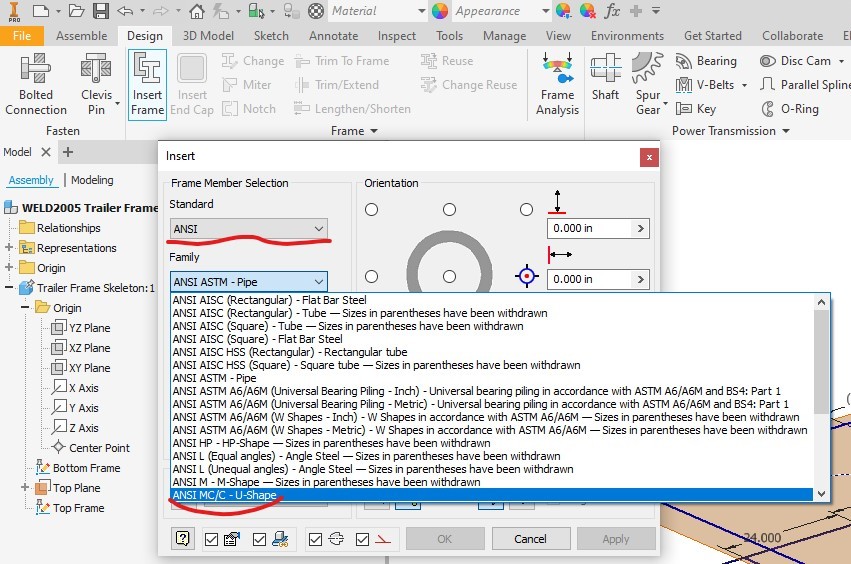Viewport: 851px width, 564px height.
Task: Select the top-left orientation radio button
Action: [371, 210]
